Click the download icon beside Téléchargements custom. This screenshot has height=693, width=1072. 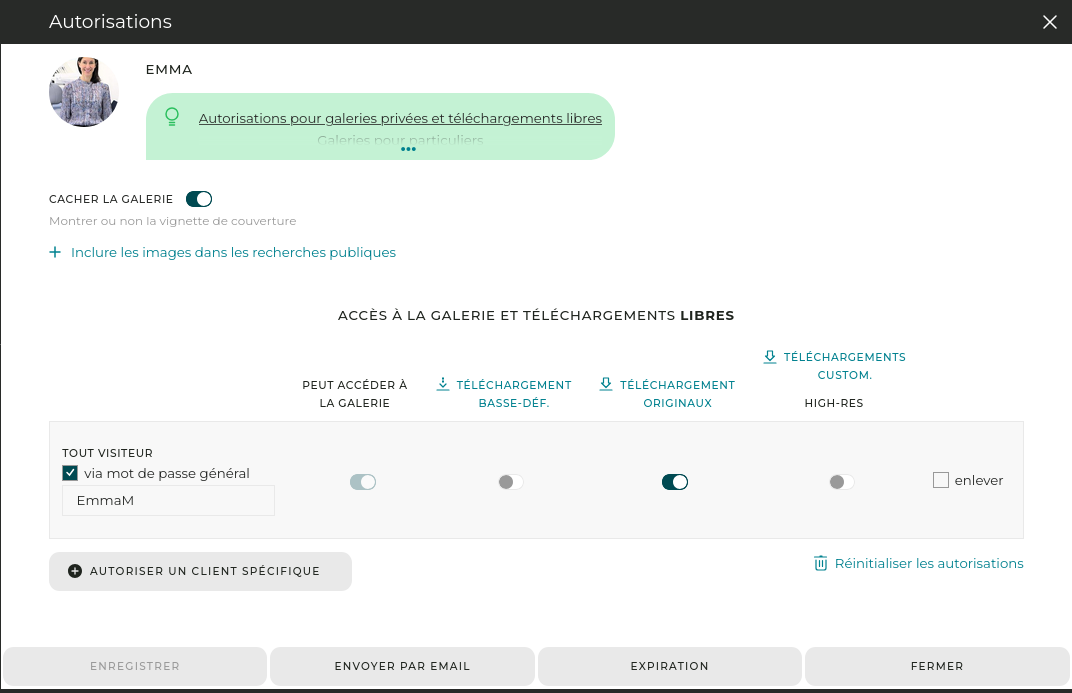click(769, 356)
